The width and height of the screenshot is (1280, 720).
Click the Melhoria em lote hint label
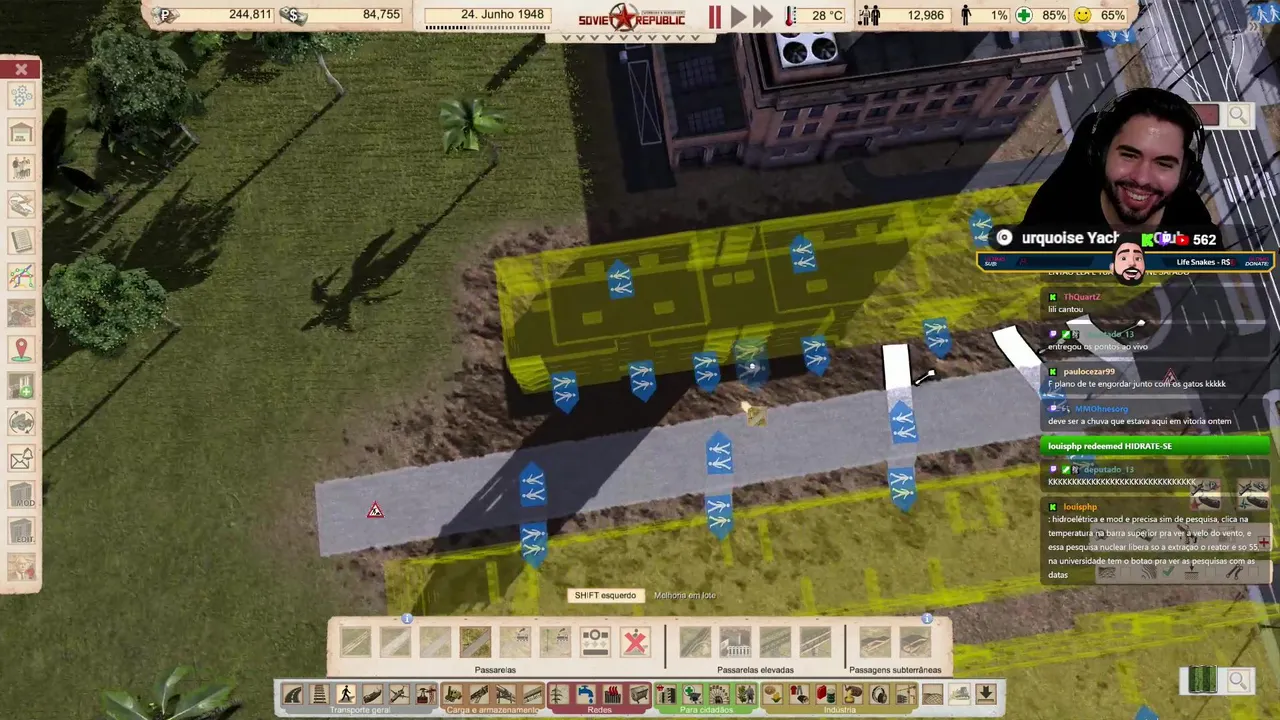[x=685, y=595]
